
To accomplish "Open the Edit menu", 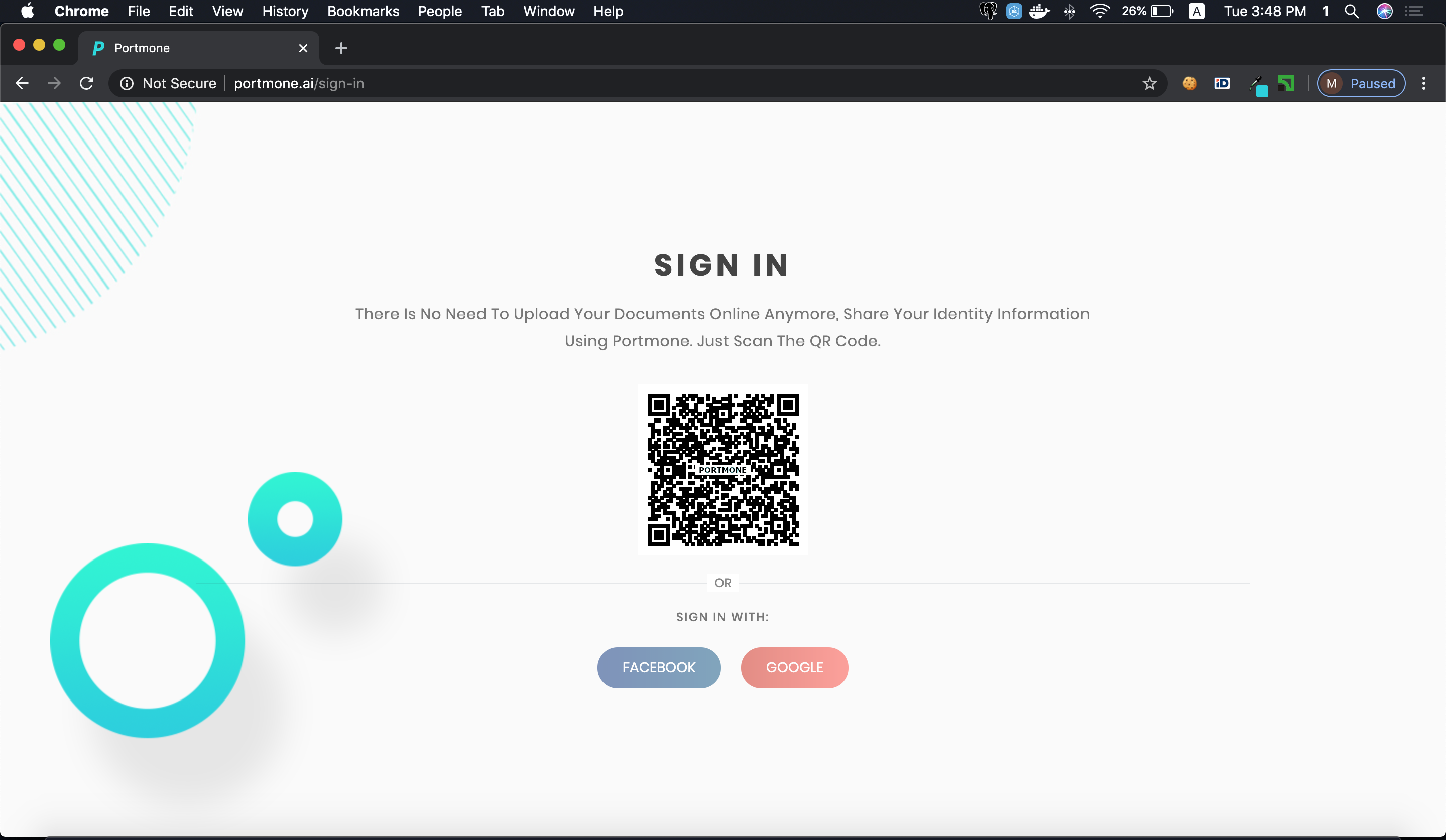I will tap(181, 11).
